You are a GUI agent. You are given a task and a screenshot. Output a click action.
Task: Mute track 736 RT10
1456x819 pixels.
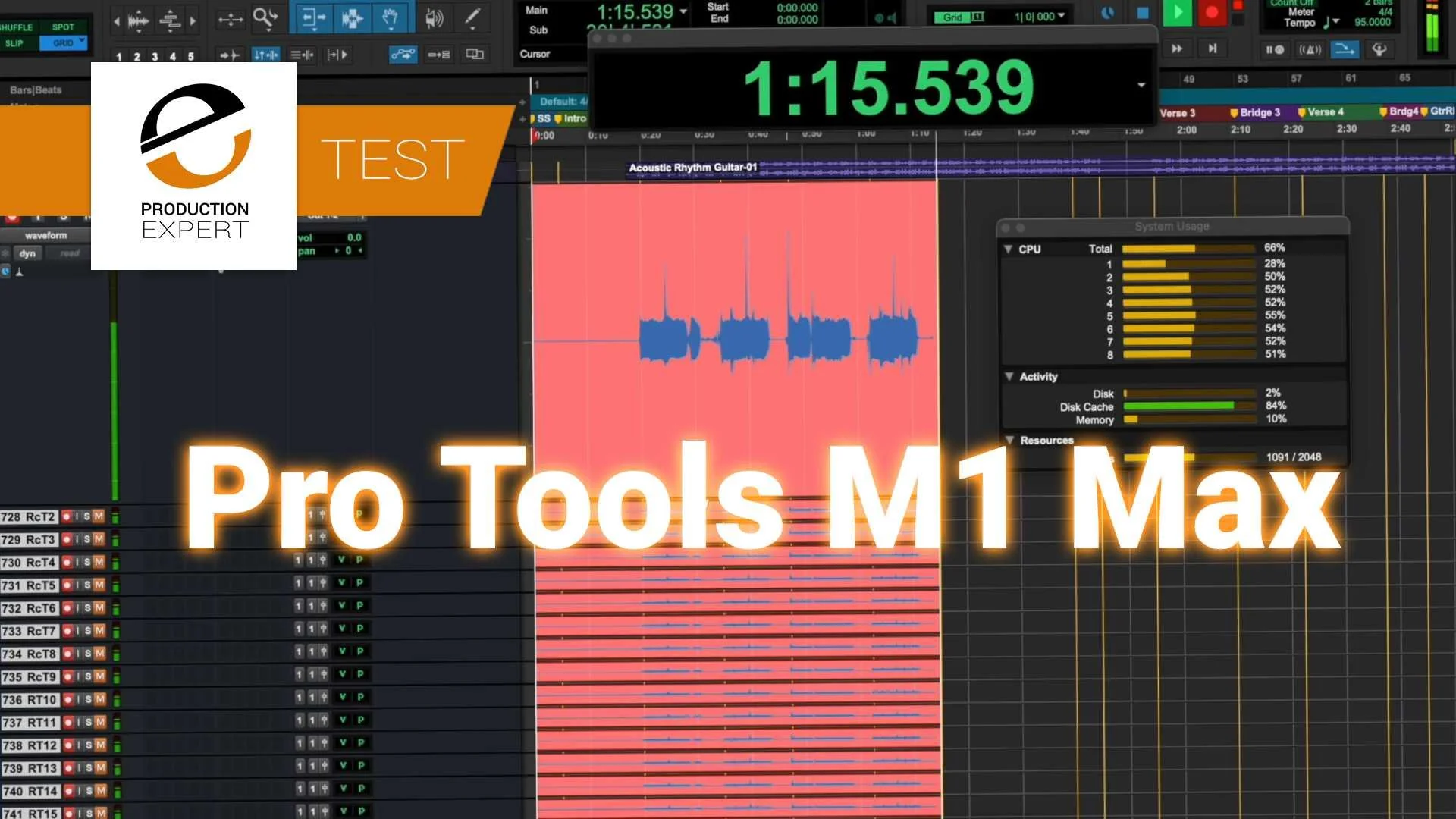click(x=100, y=699)
